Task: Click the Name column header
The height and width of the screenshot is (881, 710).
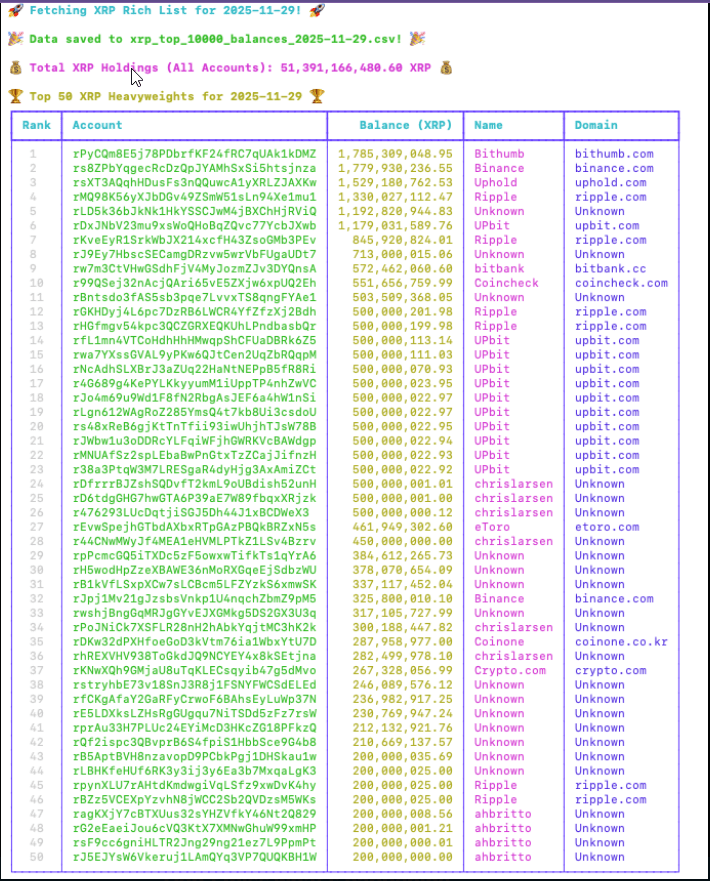Action: [488, 125]
